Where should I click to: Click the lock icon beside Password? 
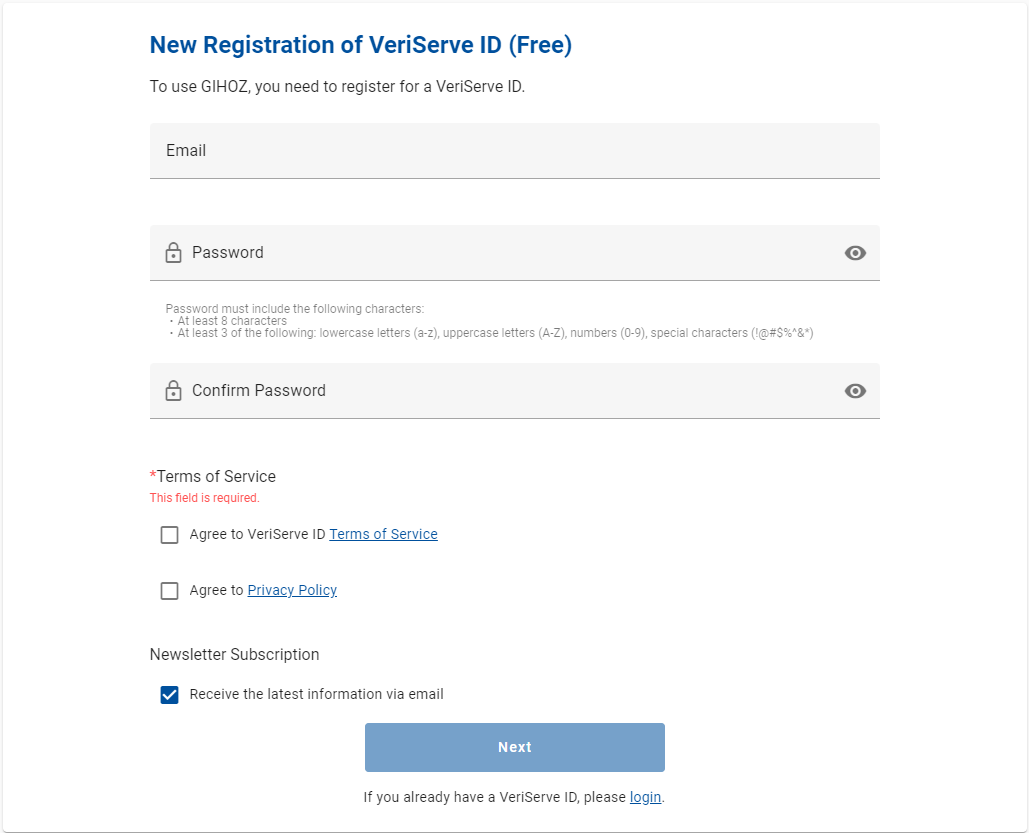click(172, 252)
